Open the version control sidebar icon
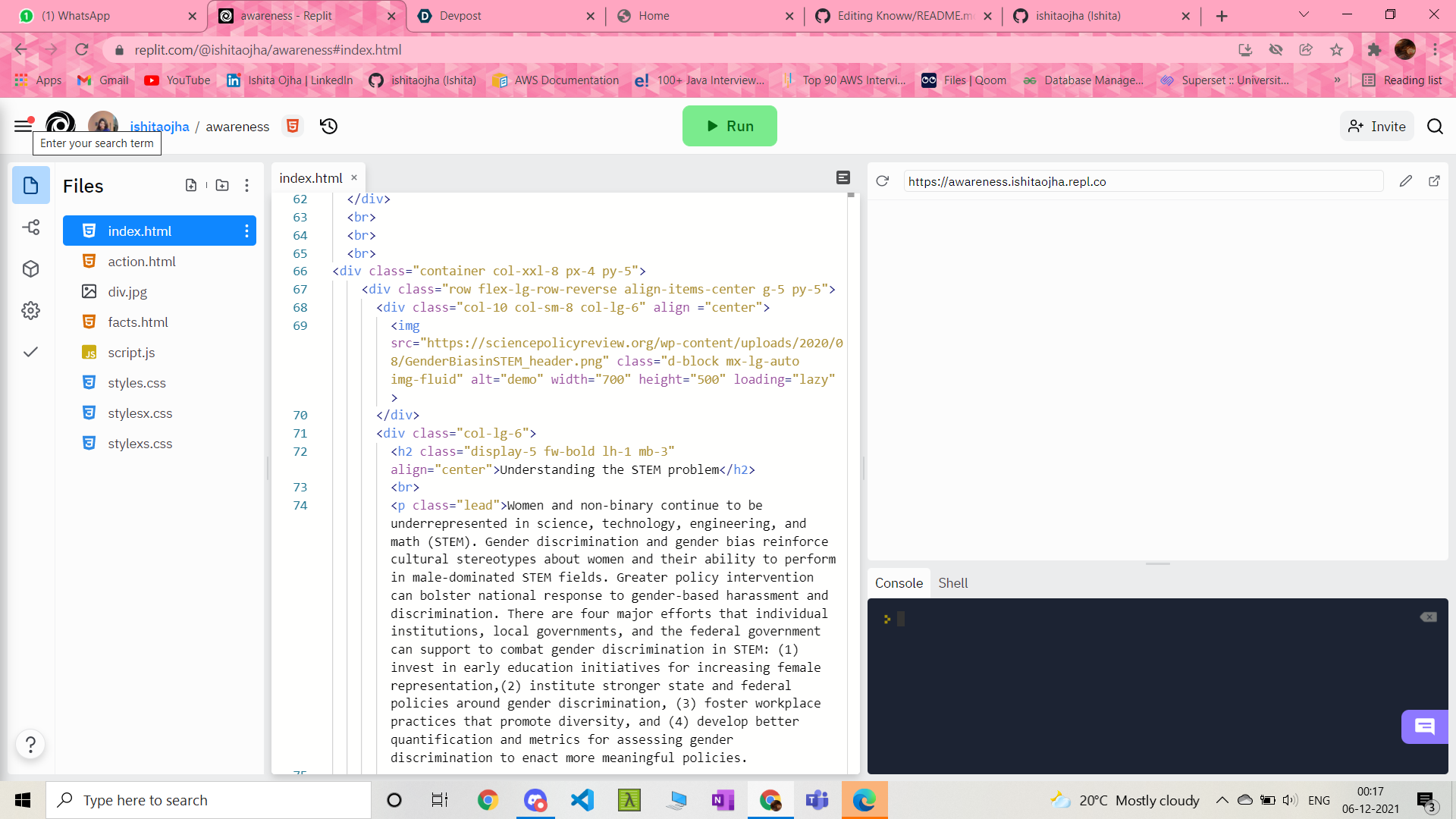This screenshot has height=819, width=1456. click(x=31, y=227)
